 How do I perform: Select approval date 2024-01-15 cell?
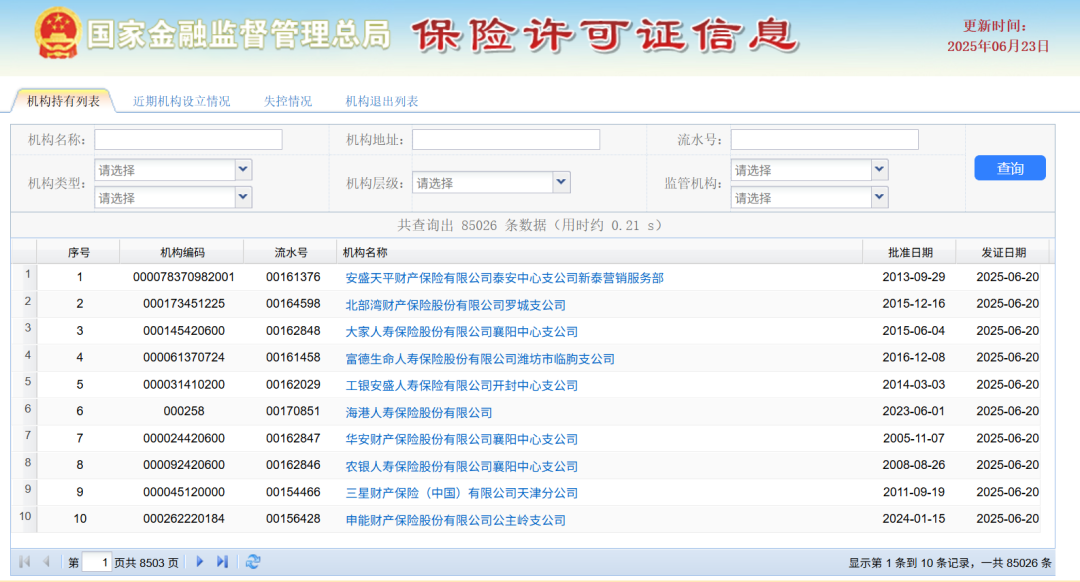913,519
